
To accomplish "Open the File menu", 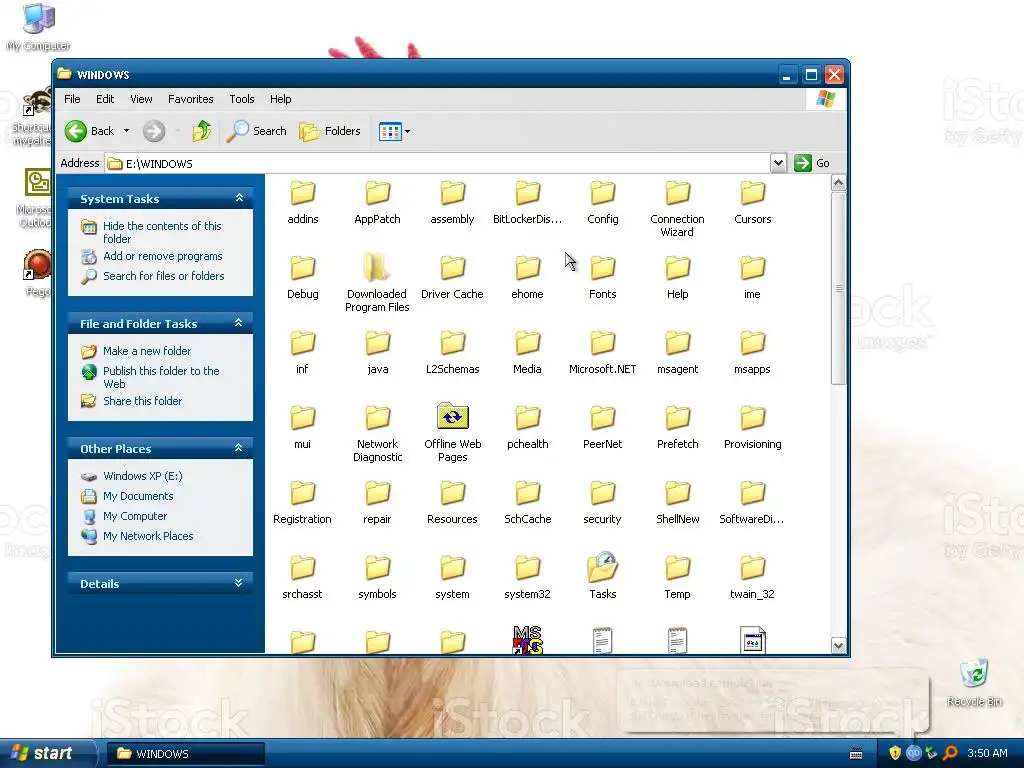I will 72,99.
